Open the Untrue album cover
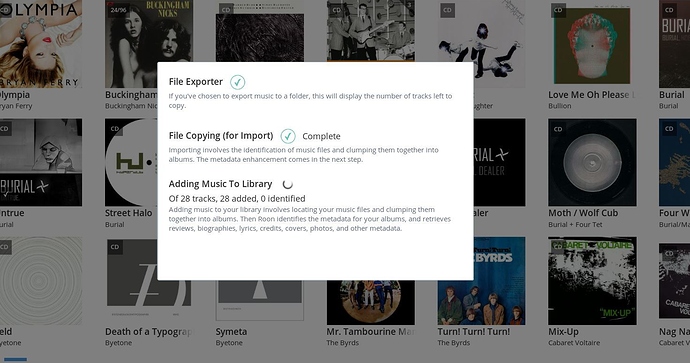Image resolution: width=690 pixels, height=363 pixels. point(41,162)
